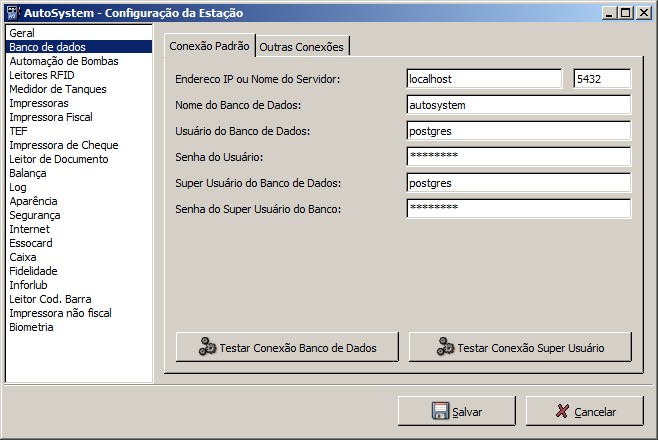Click the Usuário do Banco de Dados field

[518, 131]
